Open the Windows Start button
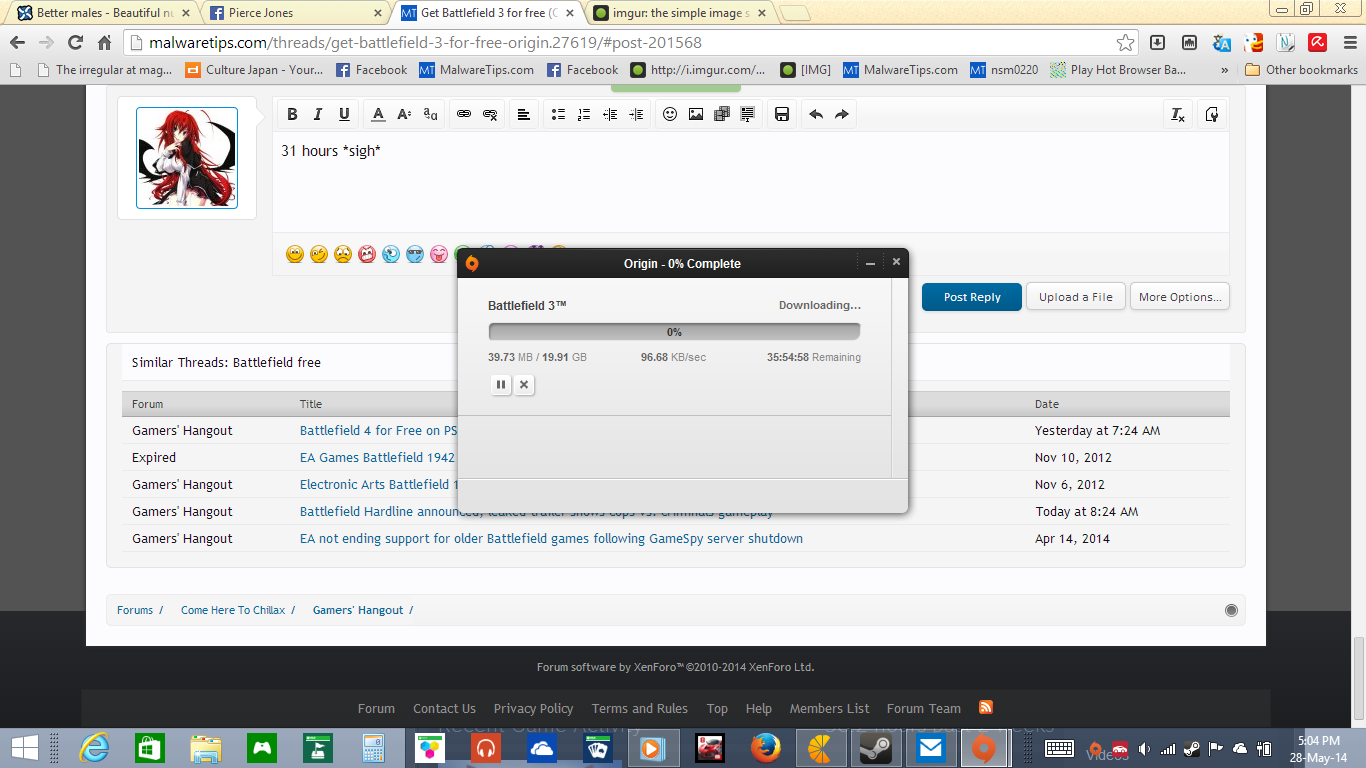This screenshot has height=768, width=1366. coord(25,748)
